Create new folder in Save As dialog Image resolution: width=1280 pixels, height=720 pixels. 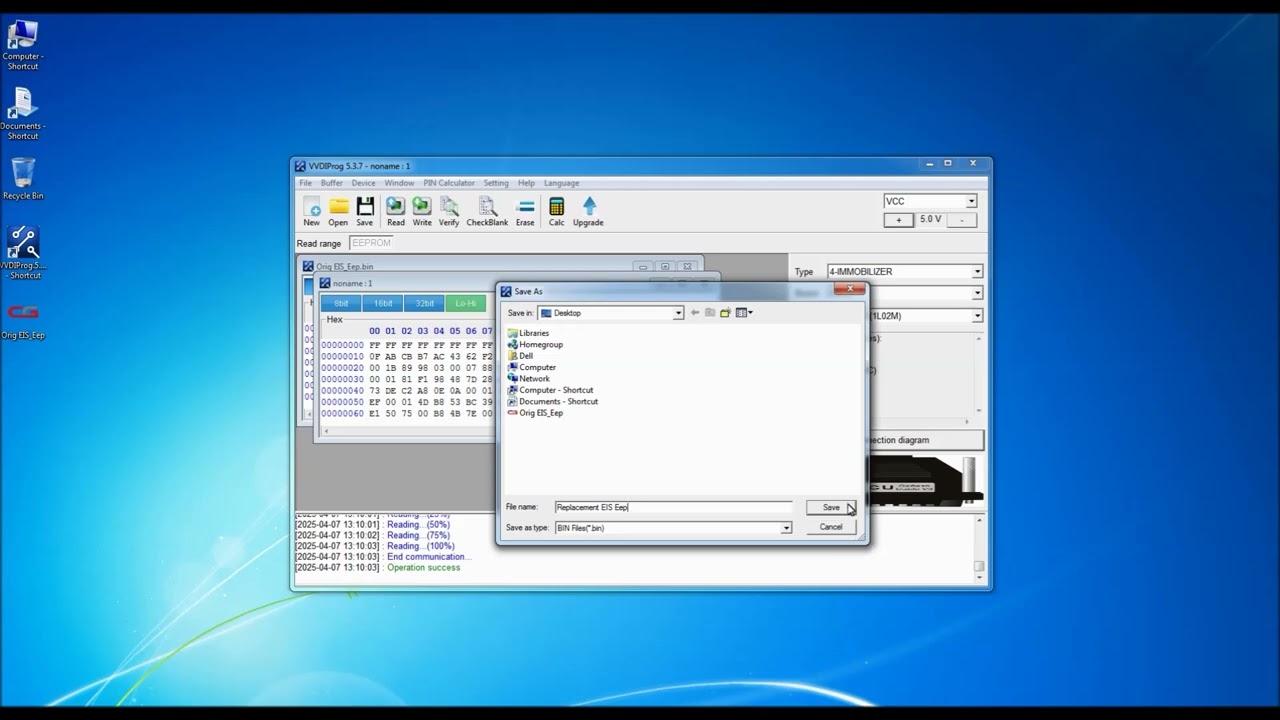[725, 313]
